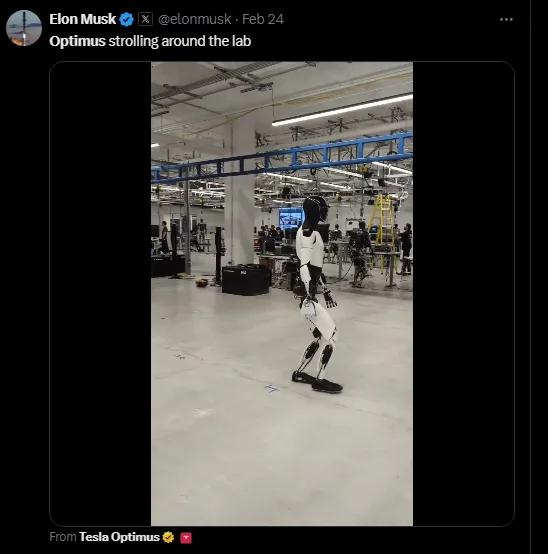Click the red Tesla logo affiliate badge

[x=186, y=537]
